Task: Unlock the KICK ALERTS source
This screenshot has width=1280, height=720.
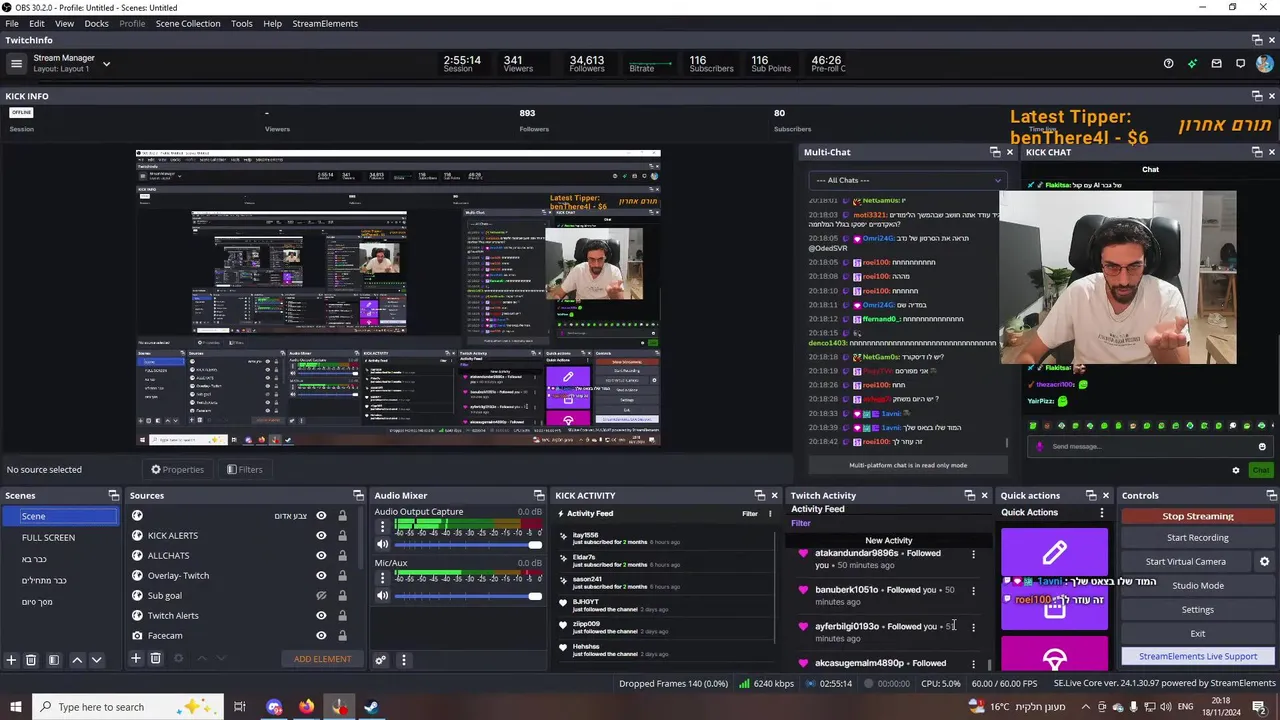Action: 342,536
